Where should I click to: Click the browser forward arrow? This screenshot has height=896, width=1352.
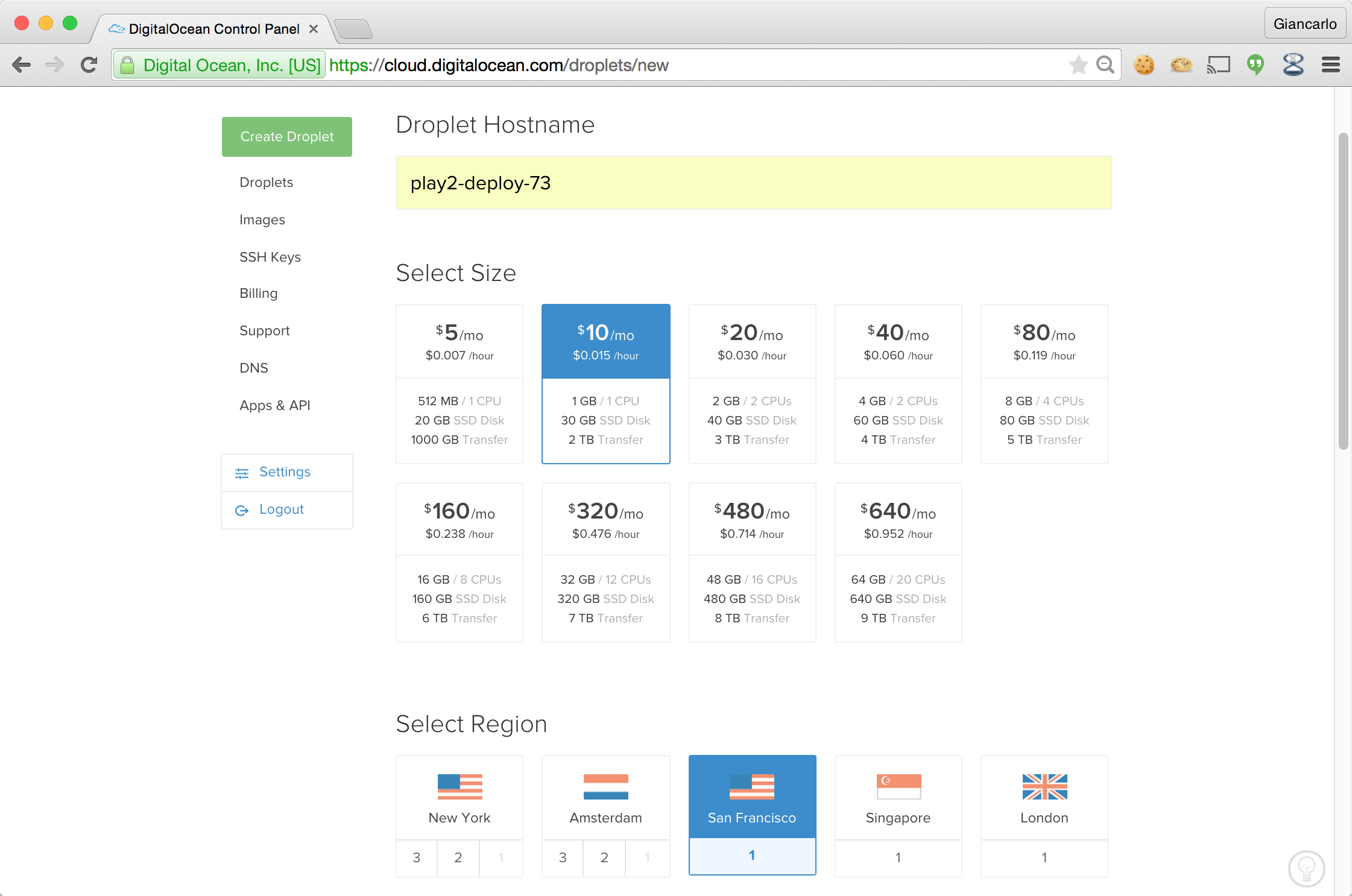pos(55,65)
